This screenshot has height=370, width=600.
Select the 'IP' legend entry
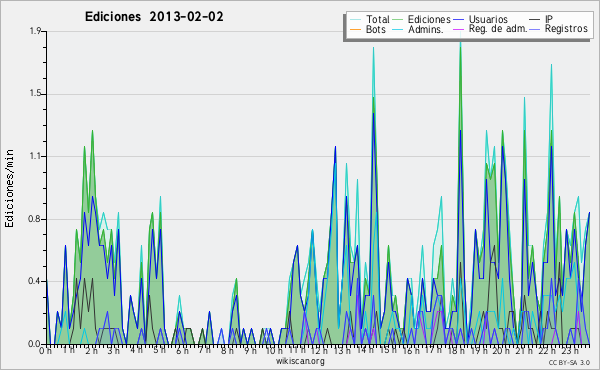tap(549, 19)
